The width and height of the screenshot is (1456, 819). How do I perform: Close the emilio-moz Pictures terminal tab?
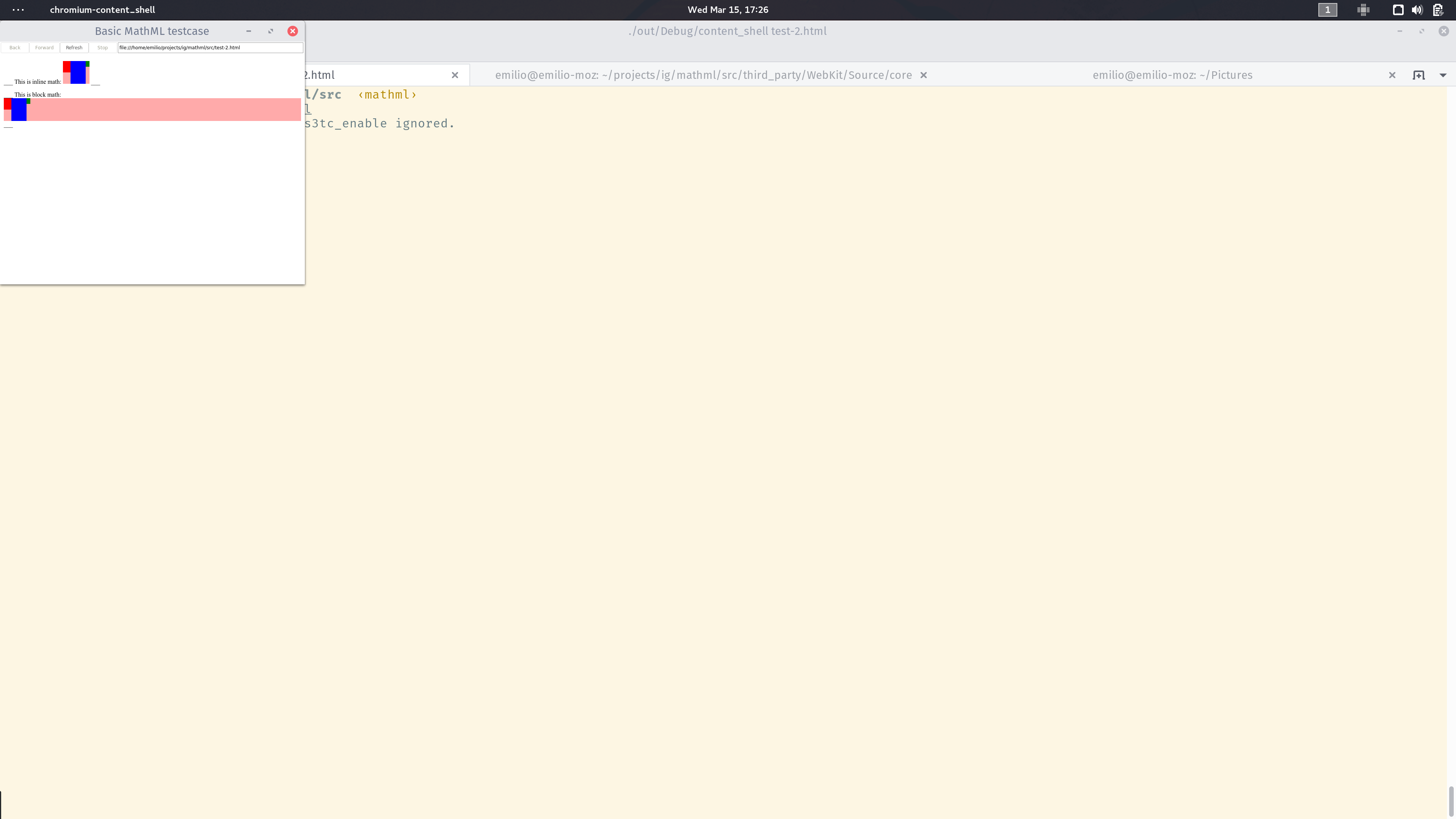coord(1392,75)
